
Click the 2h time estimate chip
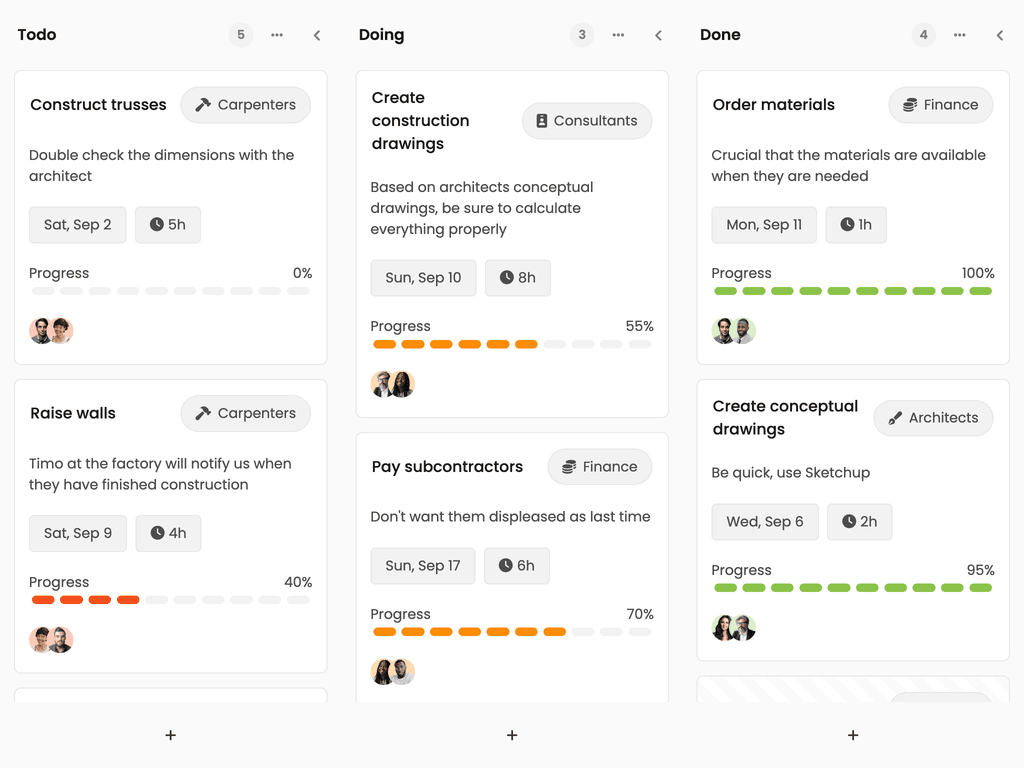(859, 522)
